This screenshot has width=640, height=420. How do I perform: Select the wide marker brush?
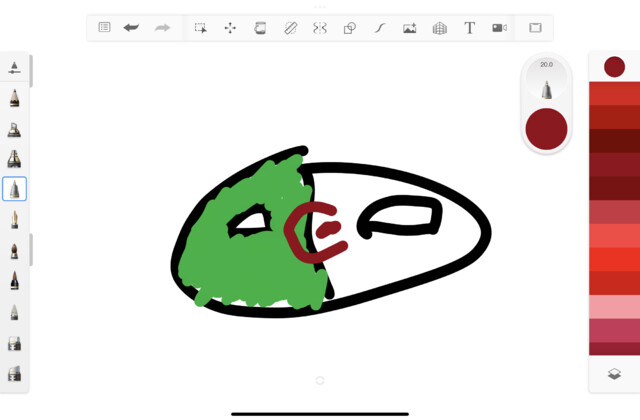click(x=14, y=159)
